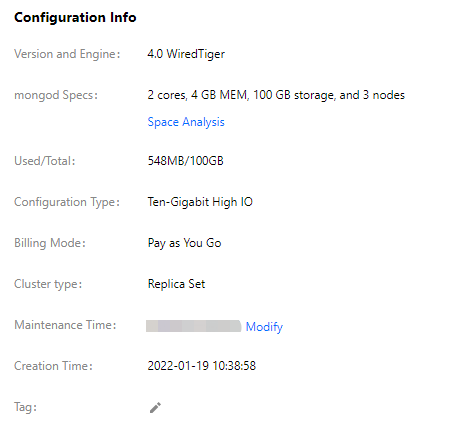Click the Version and Engine label
Viewport: 471px width, 432px height.
pos(67,54)
